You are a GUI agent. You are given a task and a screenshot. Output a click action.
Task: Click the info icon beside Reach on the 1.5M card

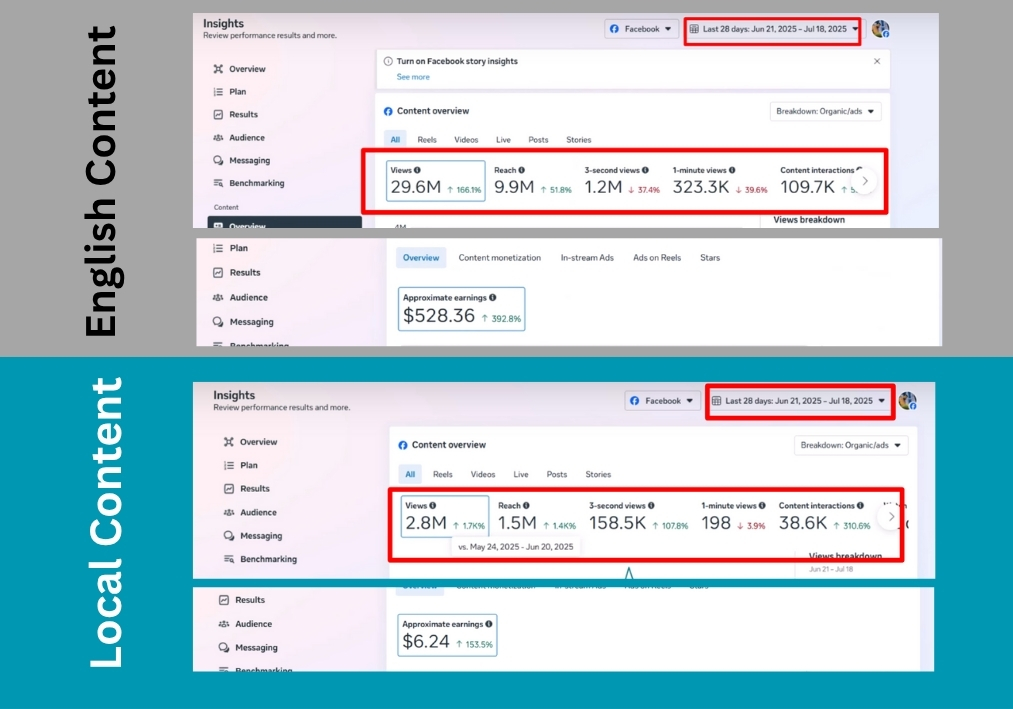coord(526,505)
